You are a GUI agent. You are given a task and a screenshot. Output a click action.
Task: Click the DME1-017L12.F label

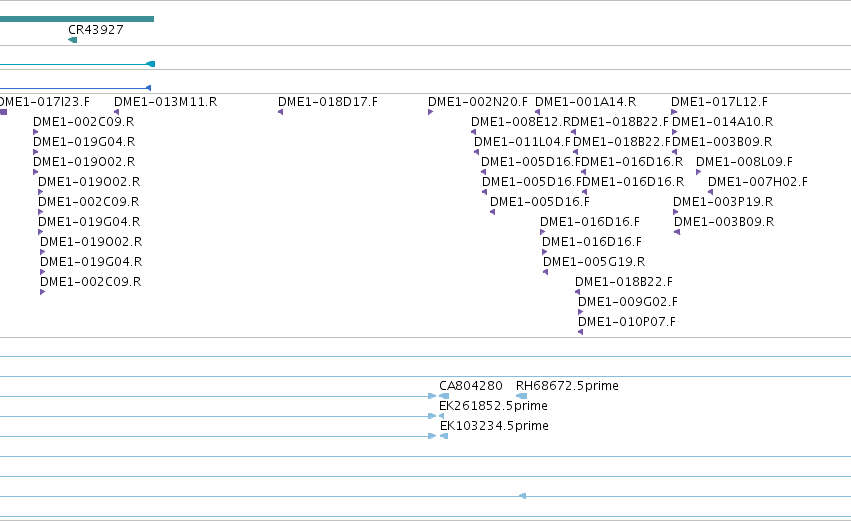(x=719, y=102)
